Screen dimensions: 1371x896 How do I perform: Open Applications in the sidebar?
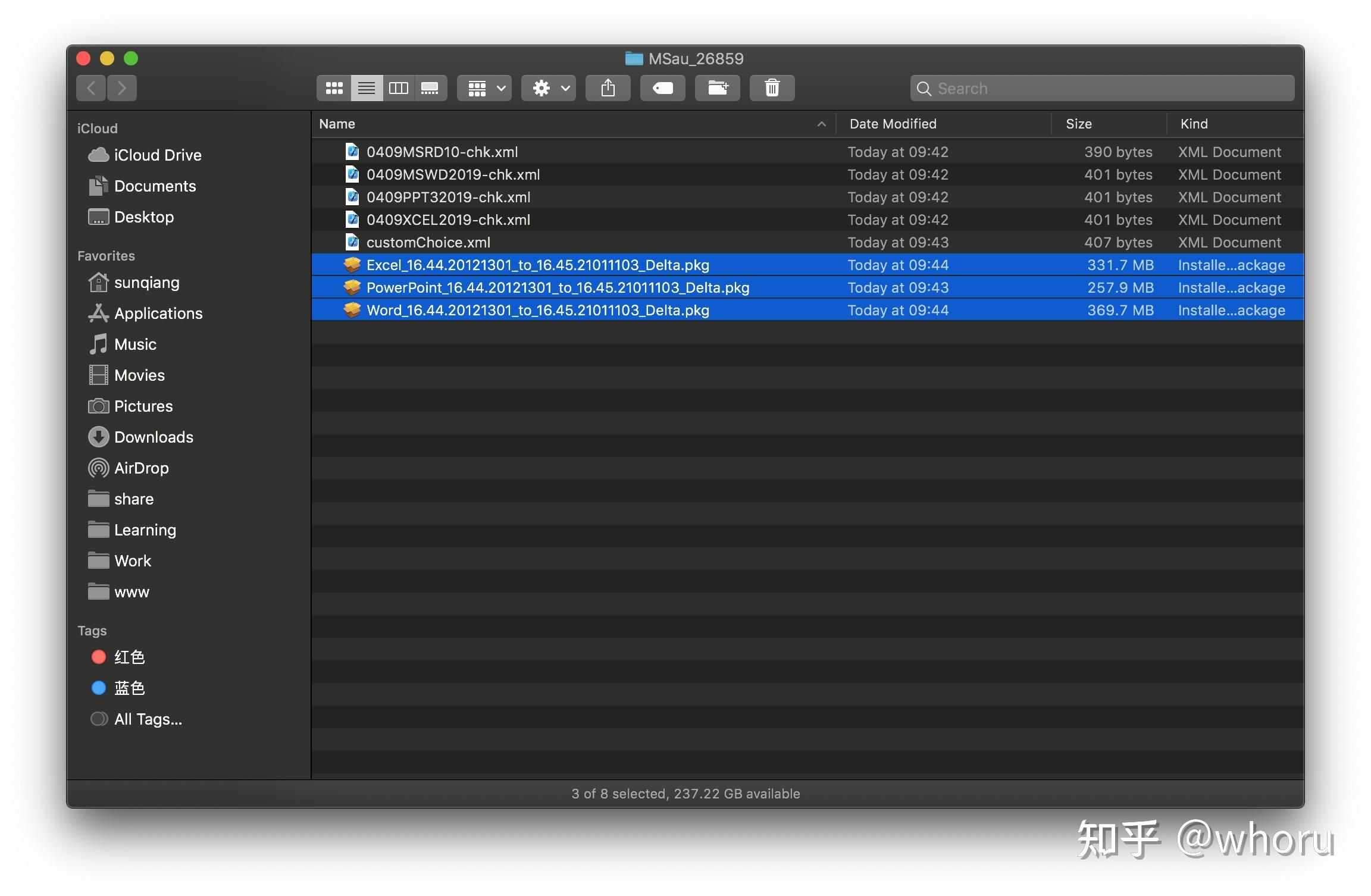(x=145, y=314)
